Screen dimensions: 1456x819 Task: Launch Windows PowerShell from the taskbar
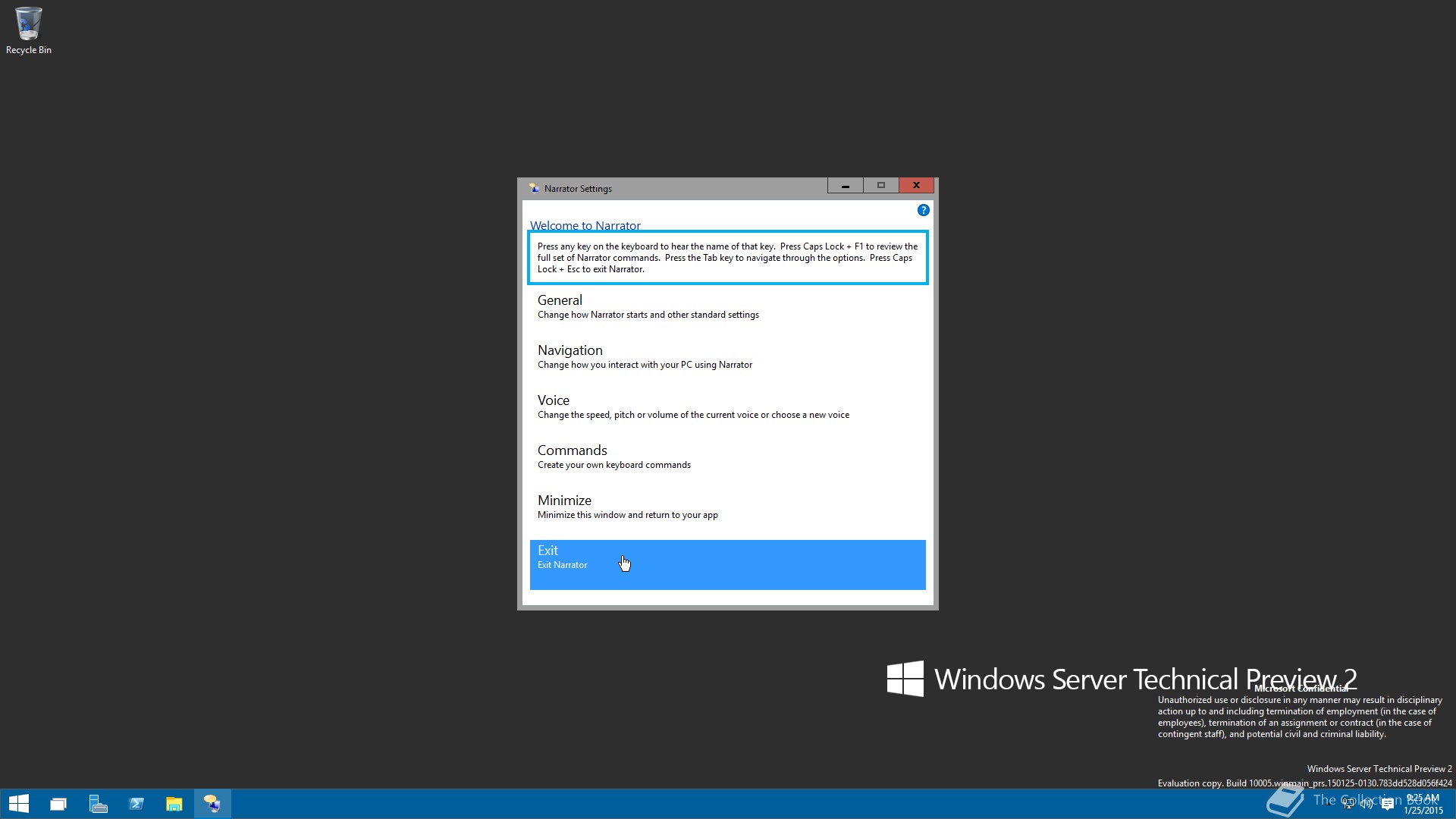(x=136, y=804)
